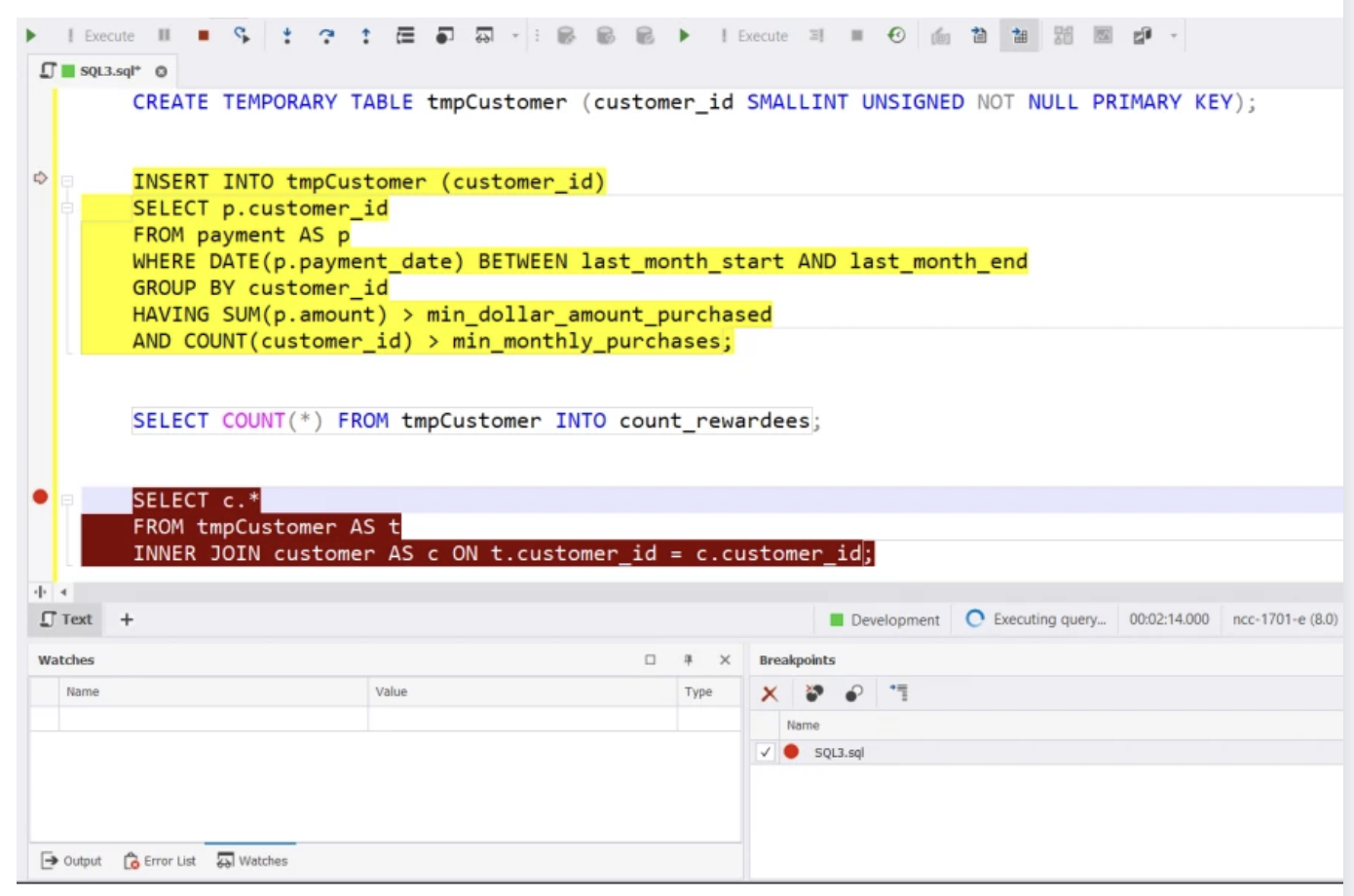The image size is (1354, 896).
Task: Click the split editor icon below the code
Action: 40,591
